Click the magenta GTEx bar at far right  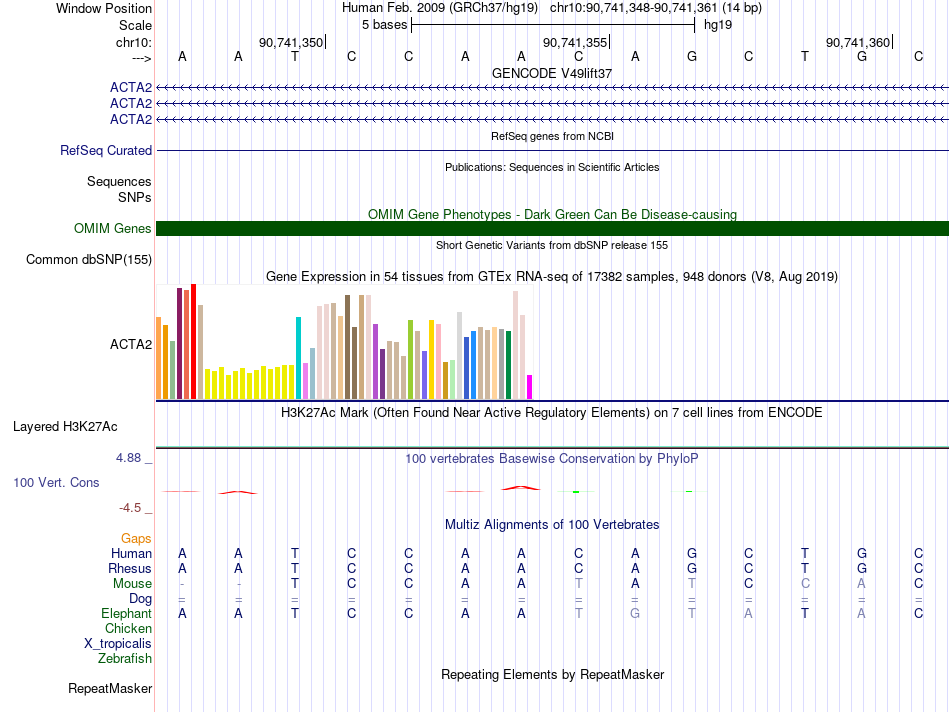(x=529, y=387)
